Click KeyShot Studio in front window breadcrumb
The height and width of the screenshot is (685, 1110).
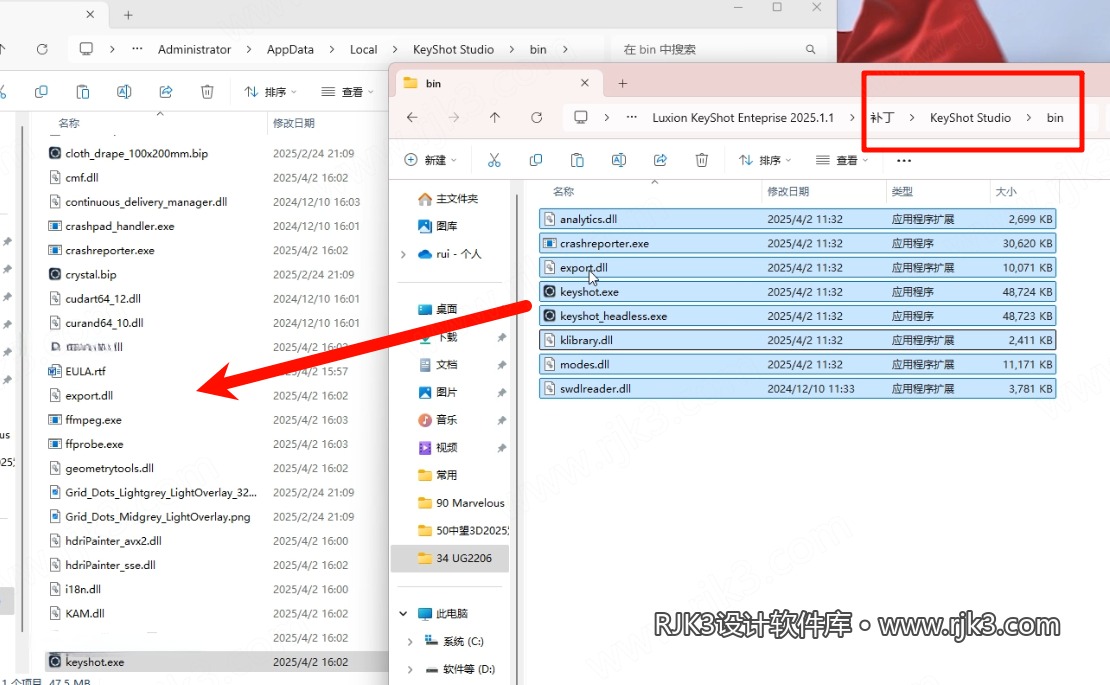970,117
